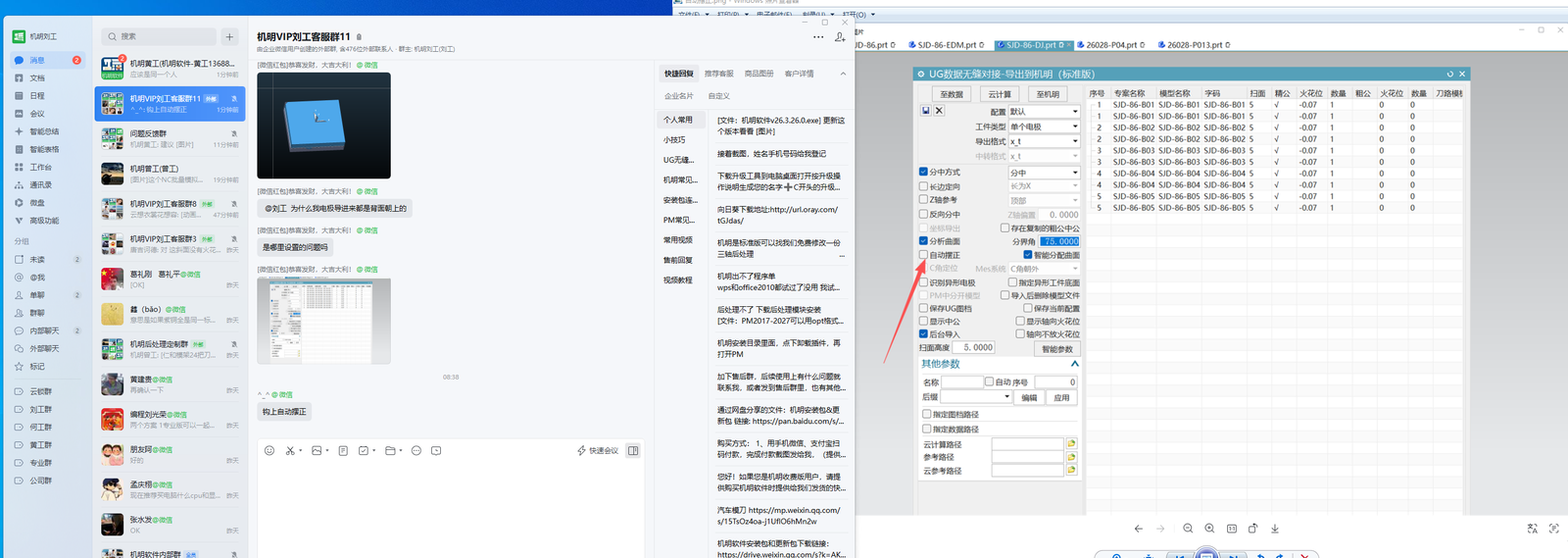
Task: Collapse the 其他参数 section
Action: (1074, 364)
